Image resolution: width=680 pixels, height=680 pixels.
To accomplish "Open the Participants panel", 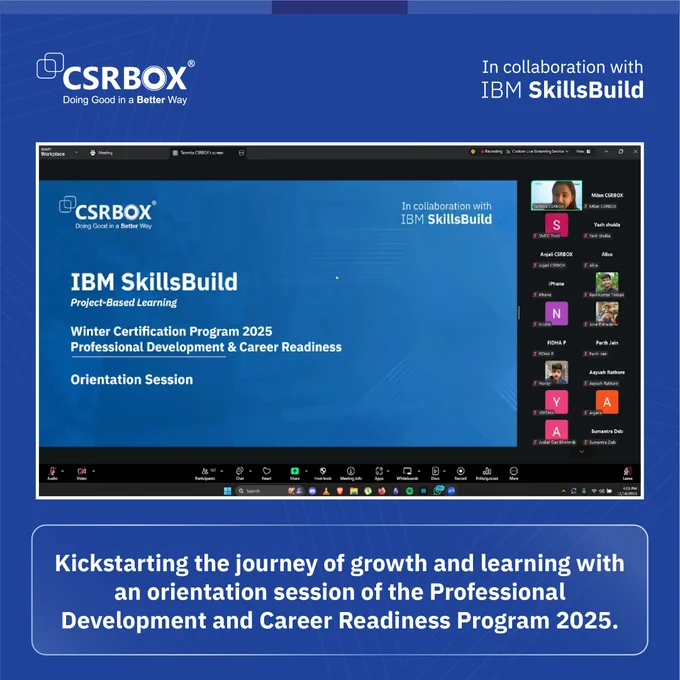I will [205, 473].
